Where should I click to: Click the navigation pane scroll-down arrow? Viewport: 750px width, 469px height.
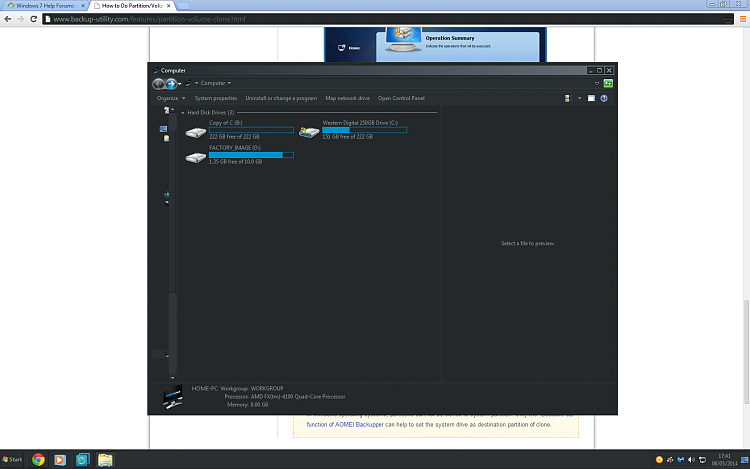[173, 378]
